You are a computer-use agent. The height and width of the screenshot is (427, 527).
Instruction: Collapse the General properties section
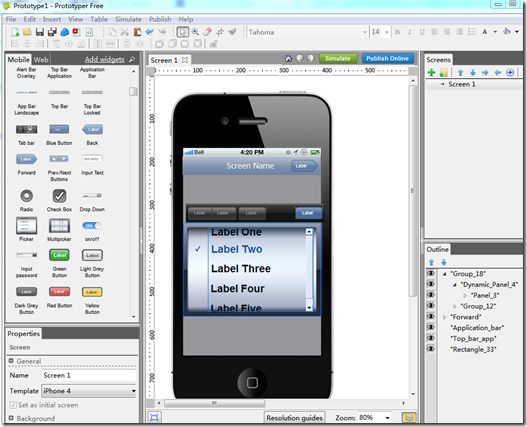(x=11, y=361)
